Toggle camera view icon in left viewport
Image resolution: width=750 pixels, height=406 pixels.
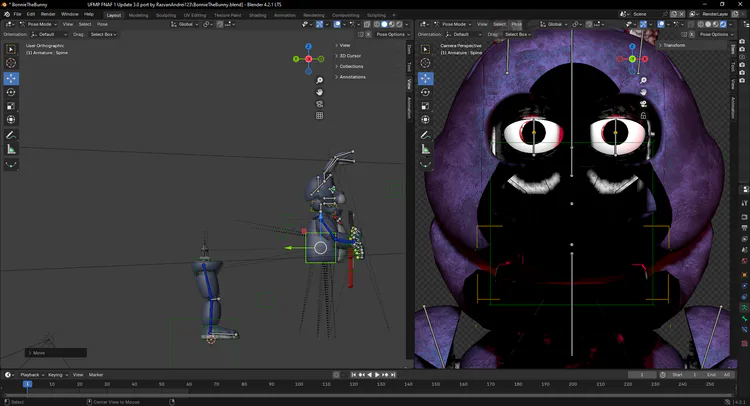point(320,104)
